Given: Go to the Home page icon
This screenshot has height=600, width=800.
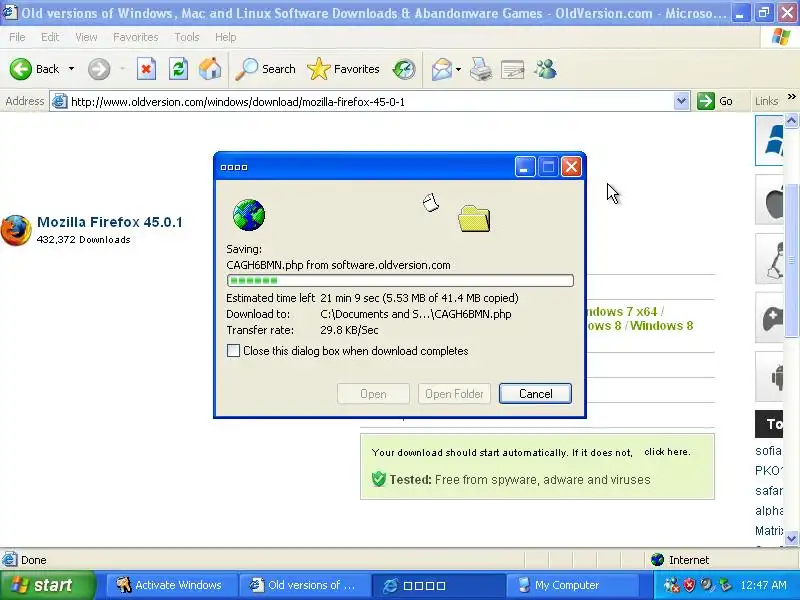Looking at the screenshot, I should coord(210,69).
